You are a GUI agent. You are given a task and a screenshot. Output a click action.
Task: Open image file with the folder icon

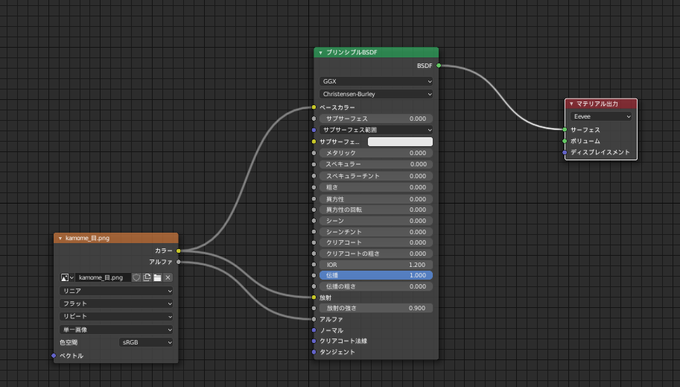pyautogui.click(x=157, y=277)
